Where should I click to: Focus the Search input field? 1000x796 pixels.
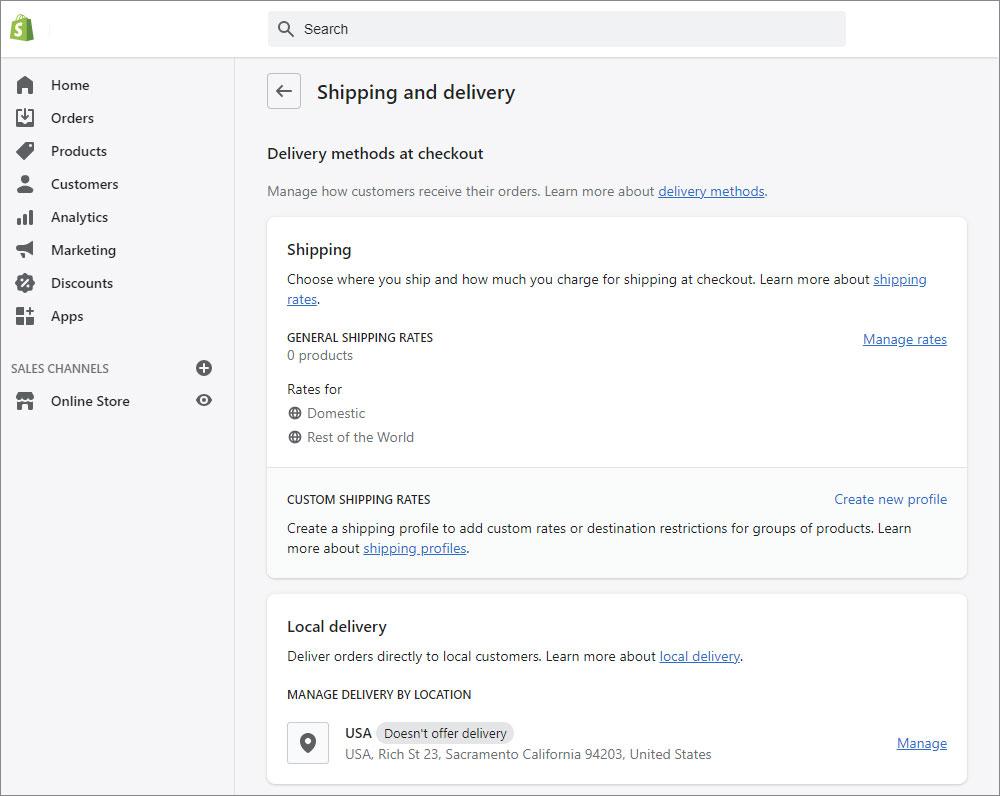557,29
